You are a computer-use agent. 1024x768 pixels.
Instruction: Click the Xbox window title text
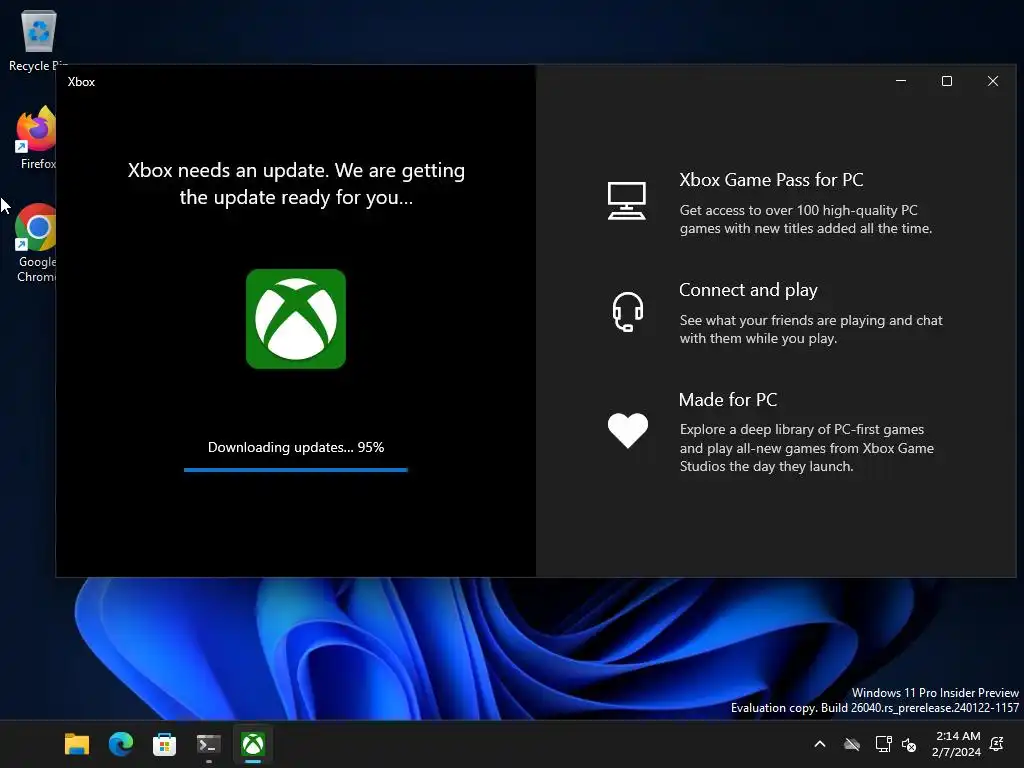(x=81, y=82)
